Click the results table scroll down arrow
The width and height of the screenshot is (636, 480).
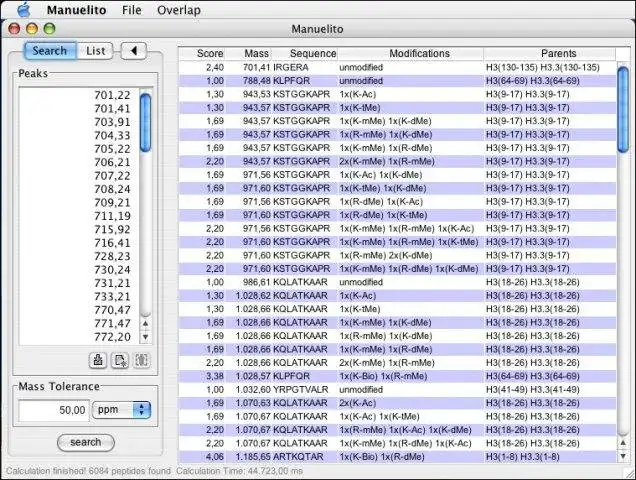(x=623, y=456)
